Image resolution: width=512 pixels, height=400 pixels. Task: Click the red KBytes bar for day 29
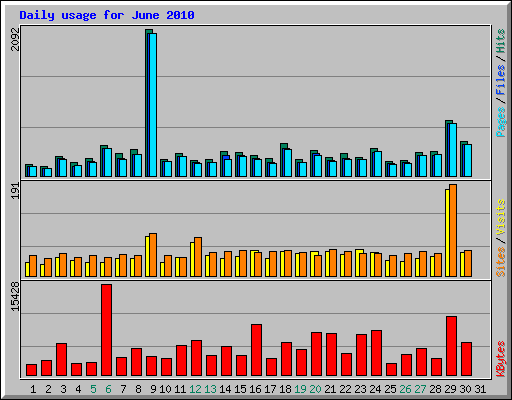click(x=452, y=346)
